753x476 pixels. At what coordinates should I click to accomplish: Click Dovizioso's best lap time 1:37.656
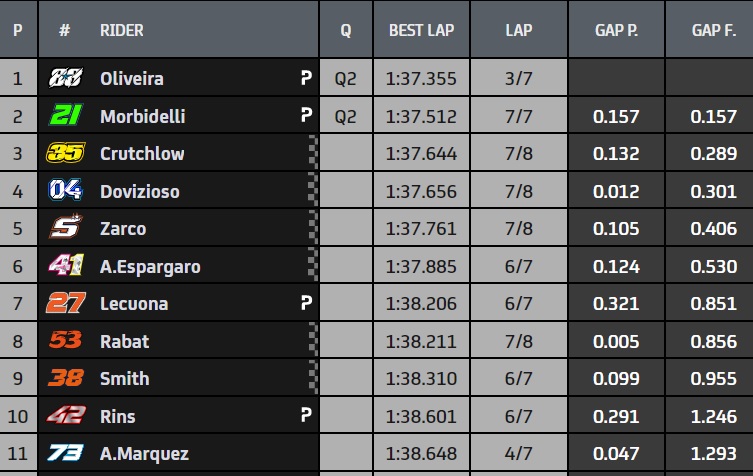(x=421, y=191)
